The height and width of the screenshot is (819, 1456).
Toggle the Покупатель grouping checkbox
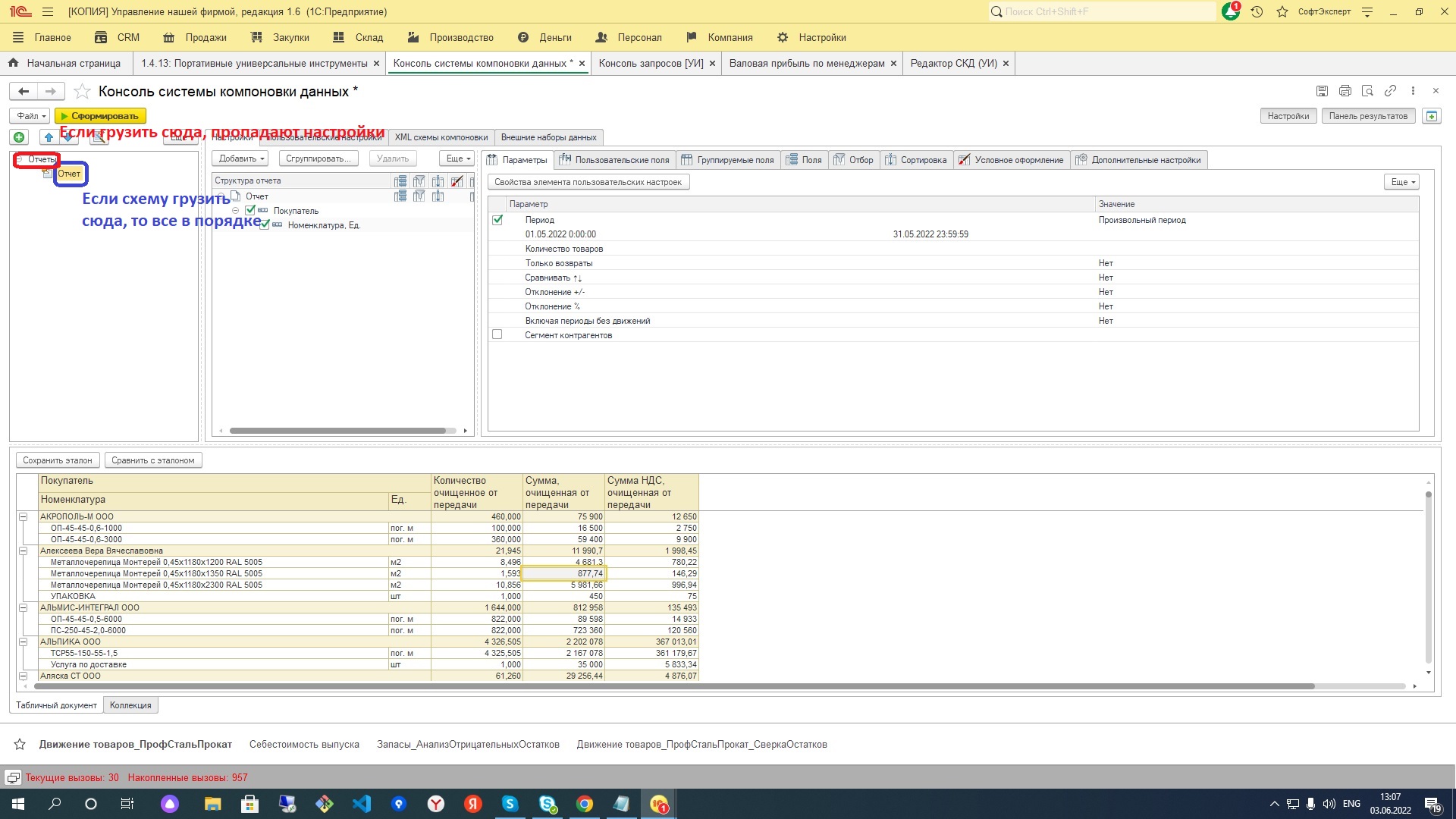(250, 210)
